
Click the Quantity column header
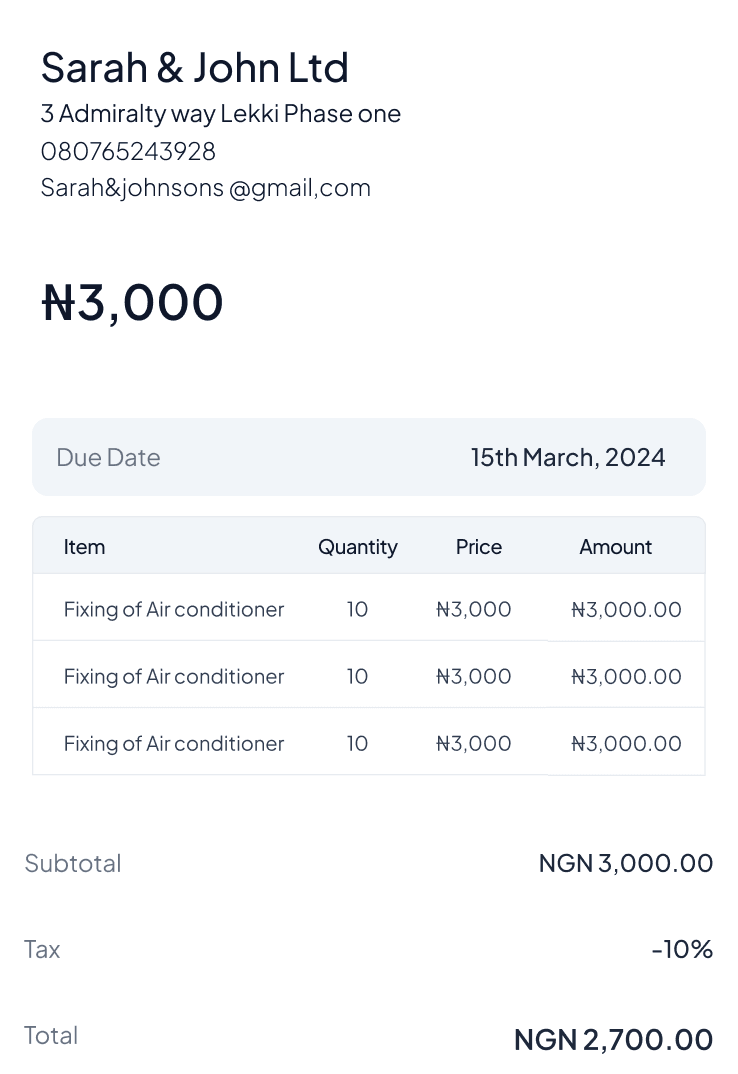point(357,547)
